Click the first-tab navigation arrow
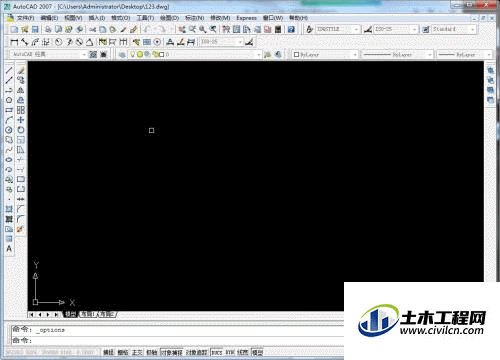Viewport: 500px width, 360px height. [x=32, y=314]
